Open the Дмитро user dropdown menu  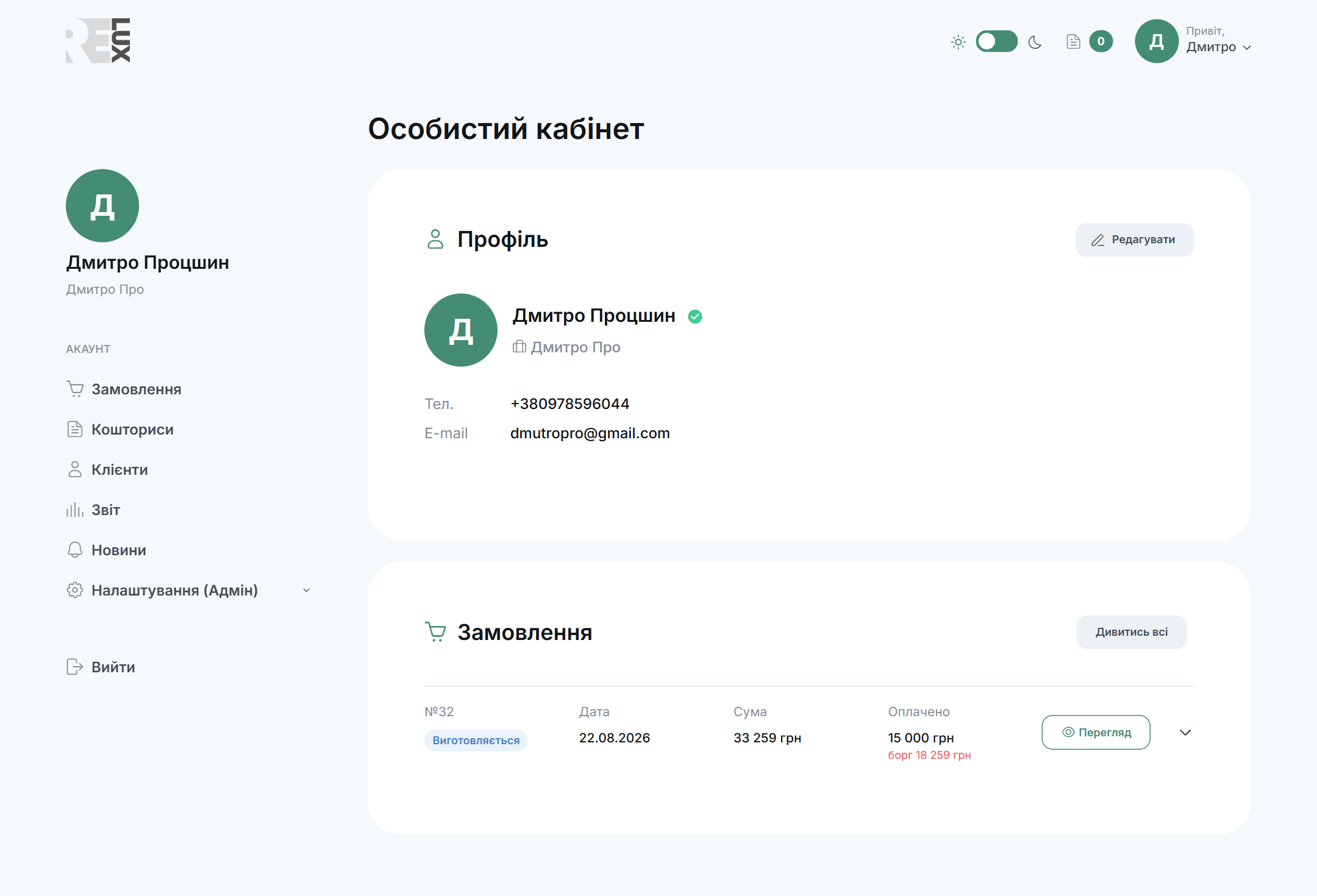[x=1218, y=47]
